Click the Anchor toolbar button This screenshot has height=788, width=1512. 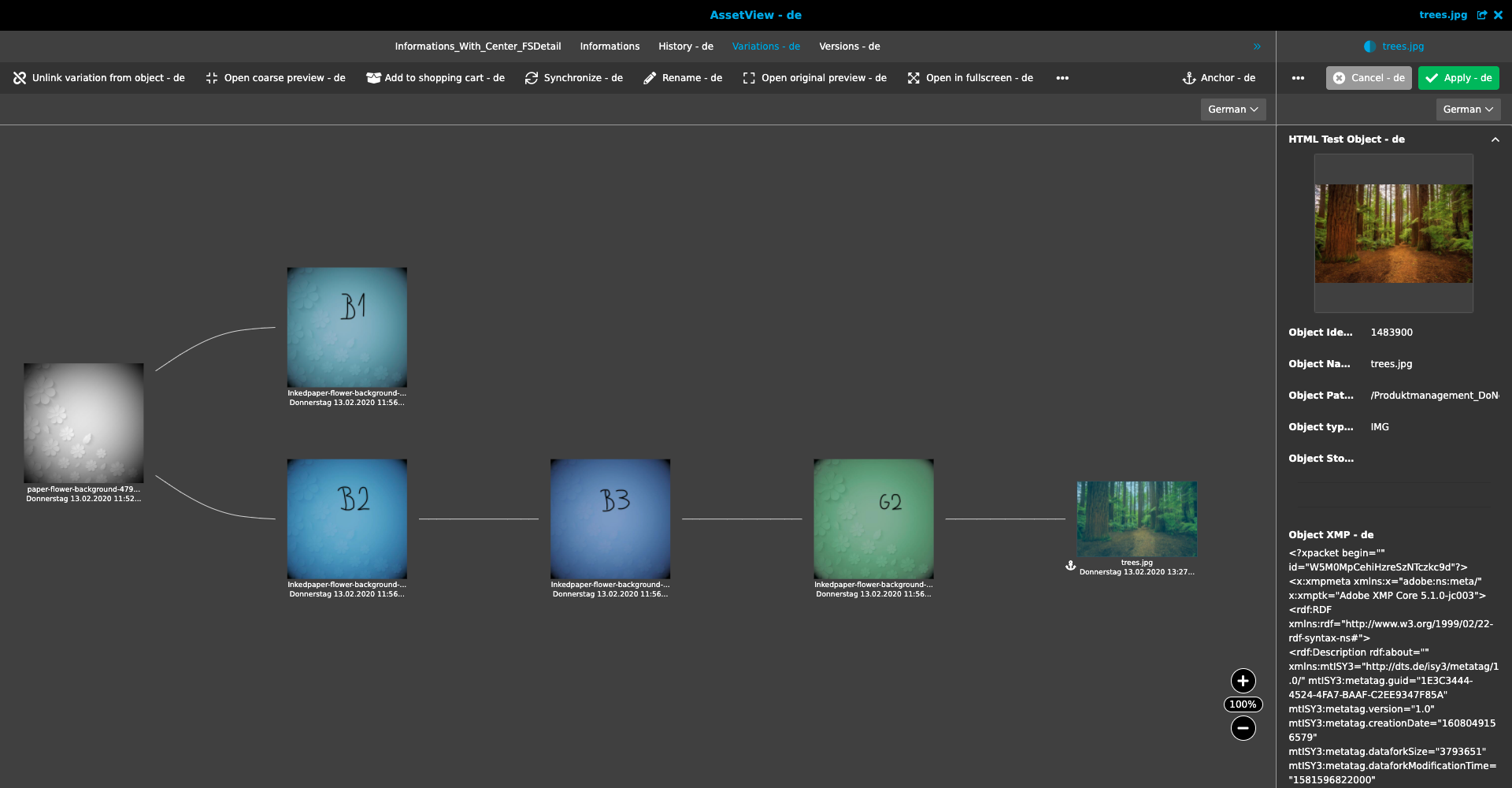[x=1218, y=78]
